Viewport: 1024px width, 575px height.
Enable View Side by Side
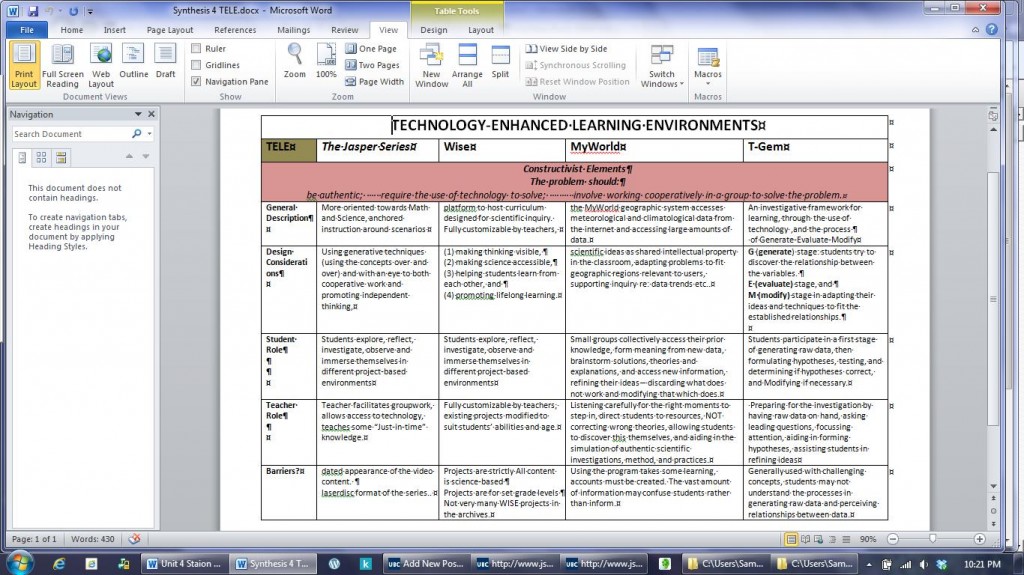click(566, 48)
